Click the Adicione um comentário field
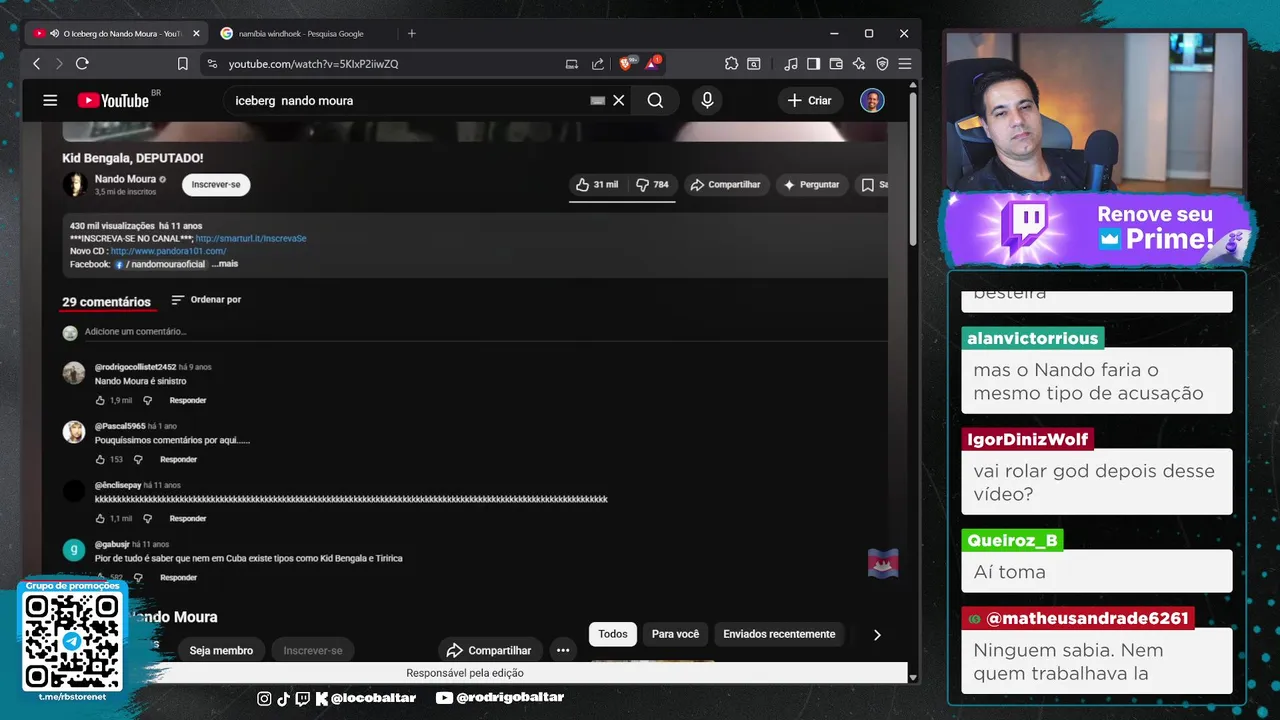 (x=485, y=332)
